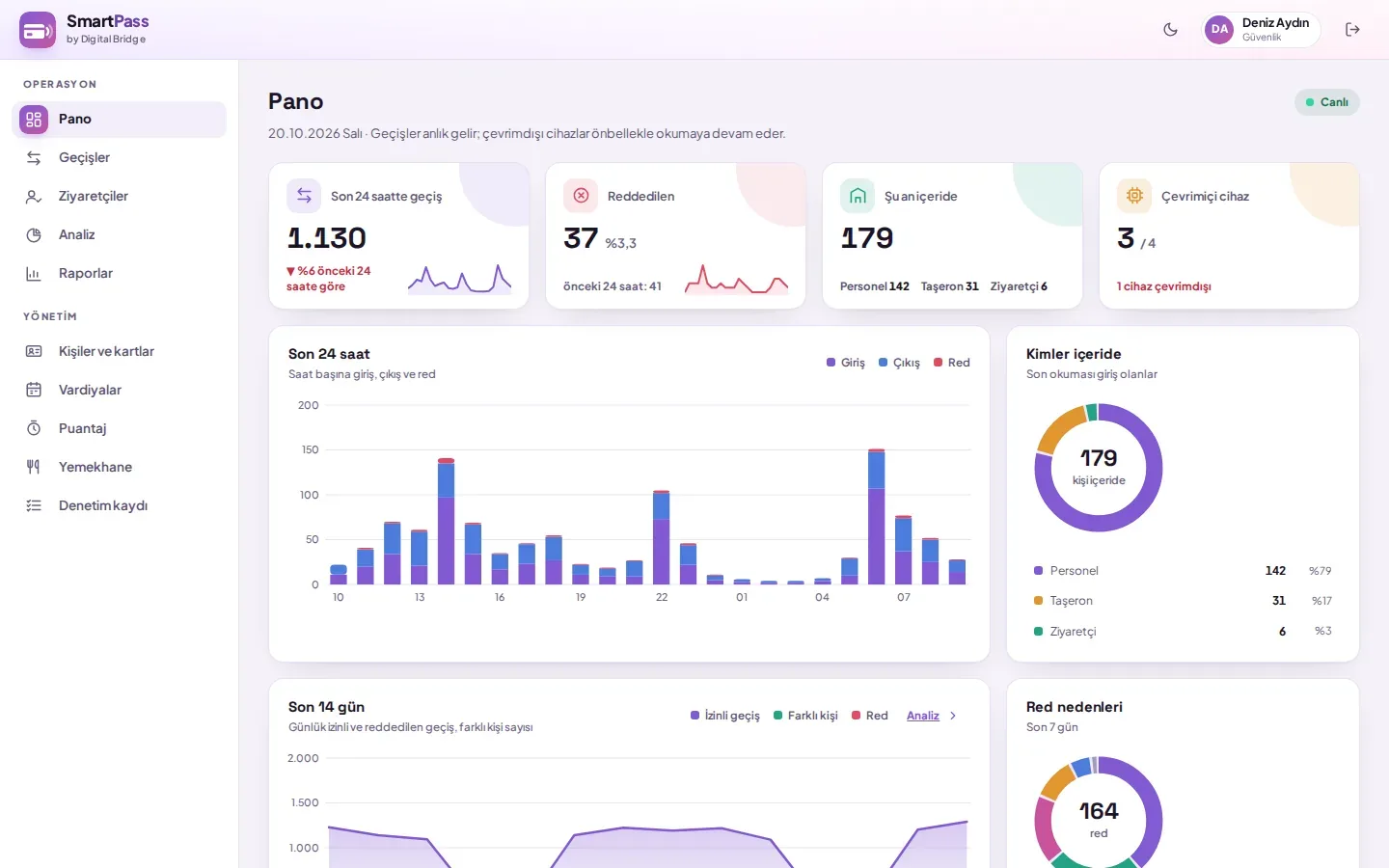Toggle the Çıkış legend series

(899, 364)
